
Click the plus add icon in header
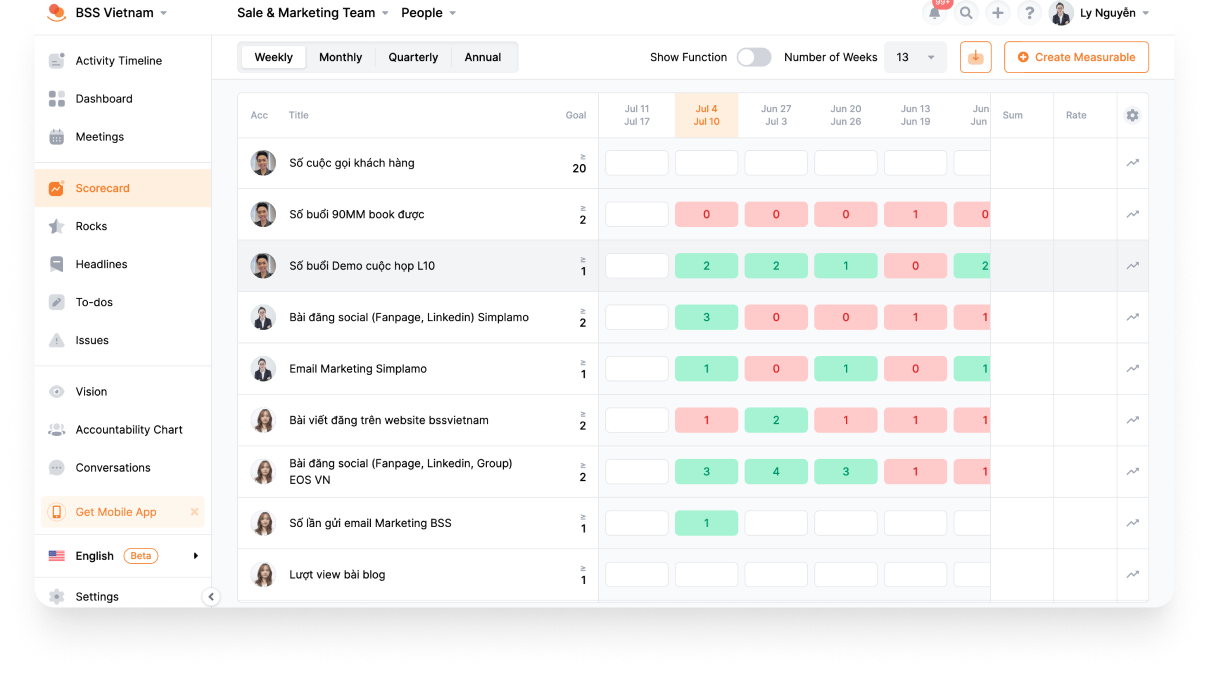(997, 13)
